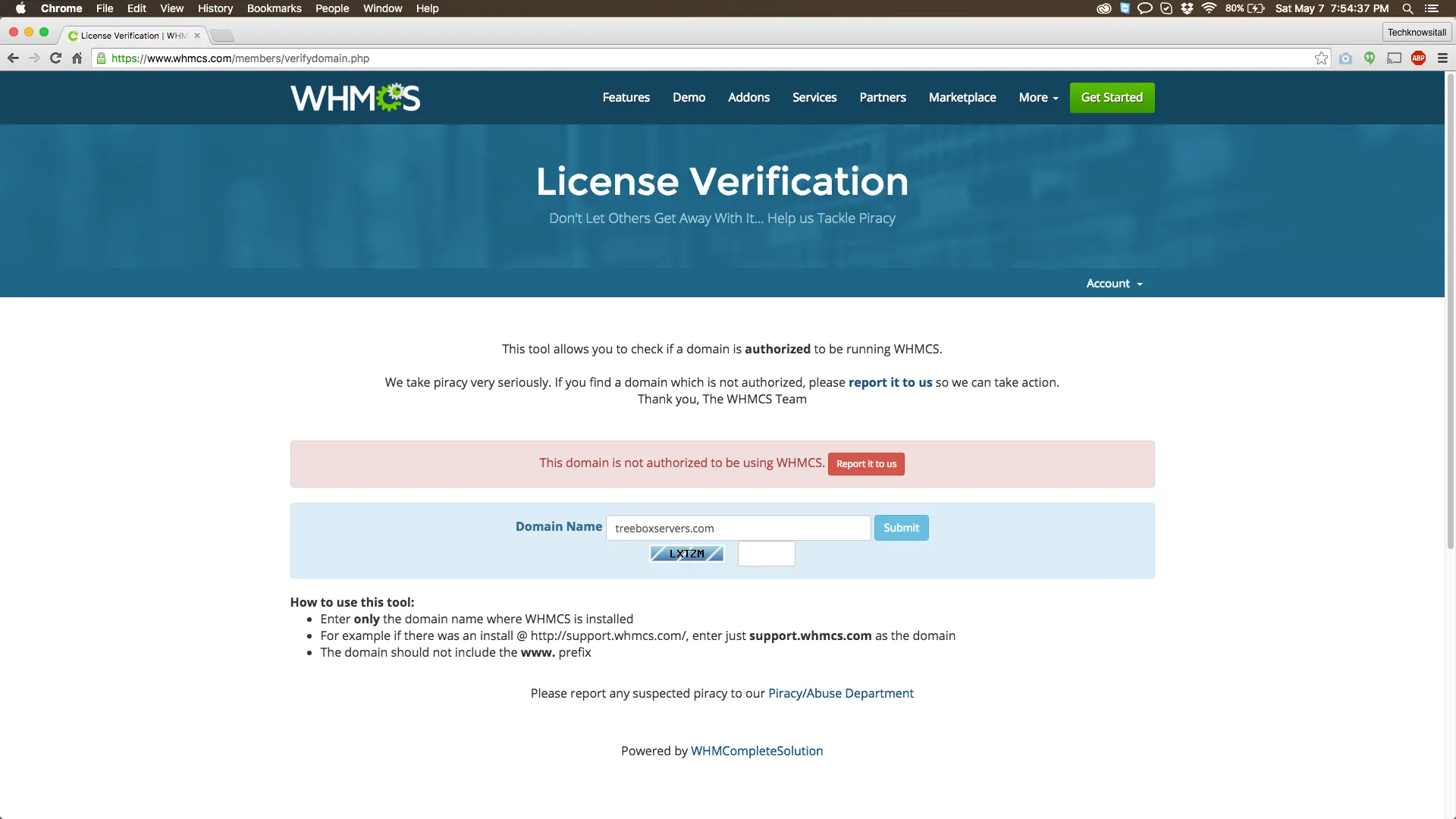Click the circled checkmark menu bar icon
This screenshot has width=1456, height=819.
(x=1166, y=8)
